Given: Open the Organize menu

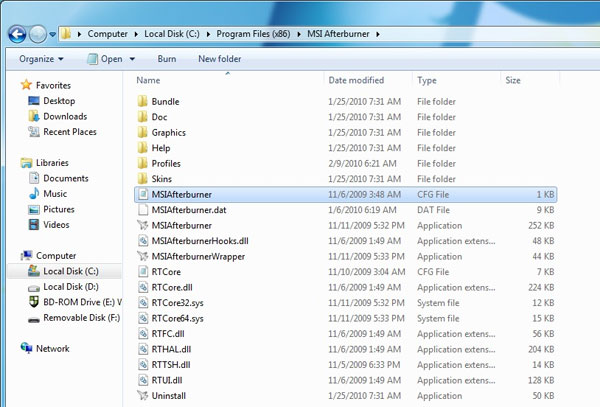Looking at the screenshot, I should [41, 59].
